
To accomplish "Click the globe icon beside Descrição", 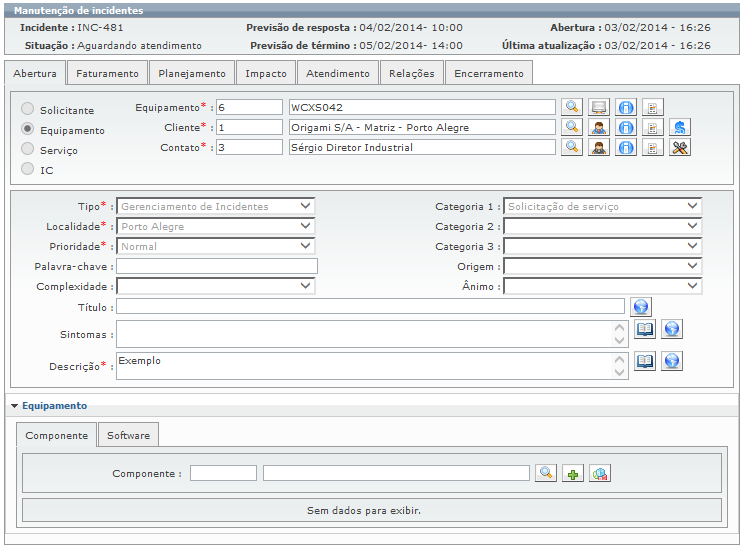I will click(x=672, y=361).
